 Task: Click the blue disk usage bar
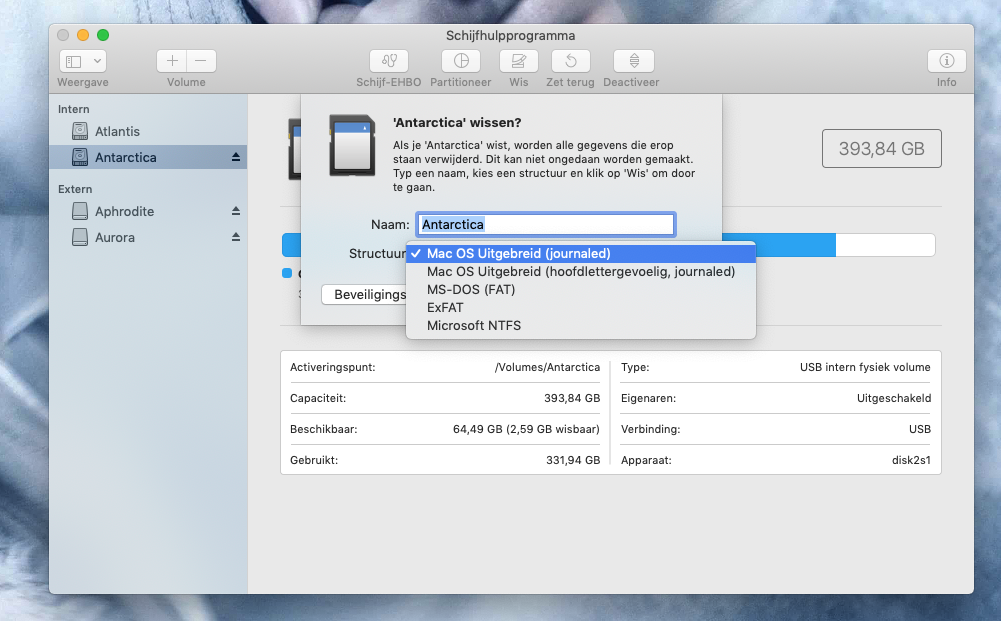click(779, 245)
